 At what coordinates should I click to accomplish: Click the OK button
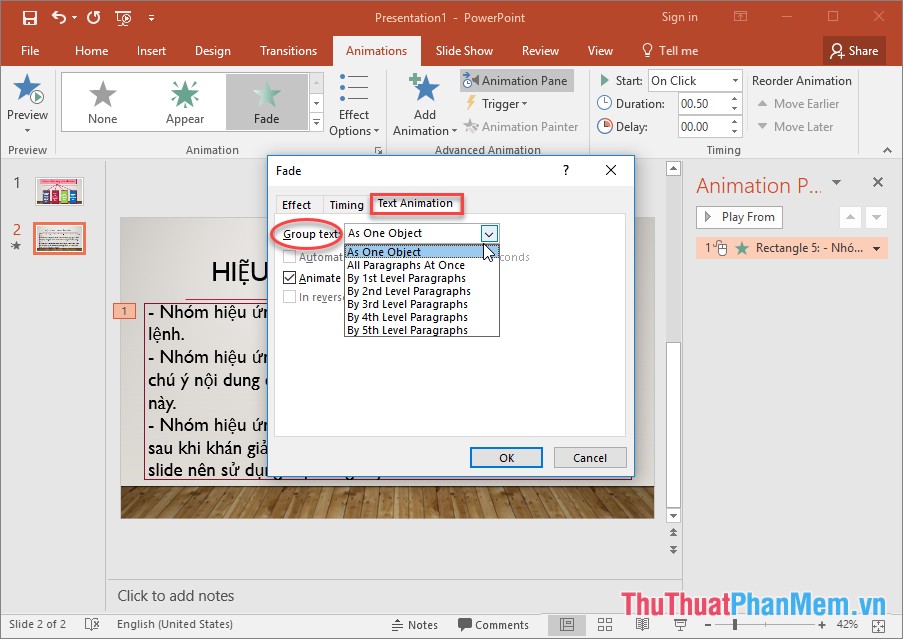click(506, 457)
